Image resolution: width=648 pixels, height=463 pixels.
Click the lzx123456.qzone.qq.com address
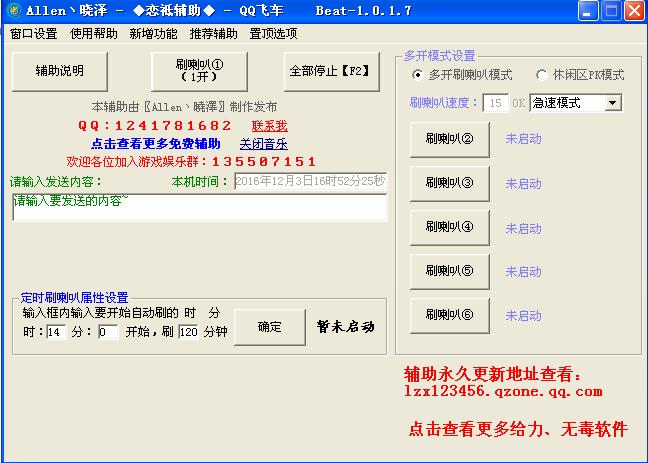(x=503, y=391)
